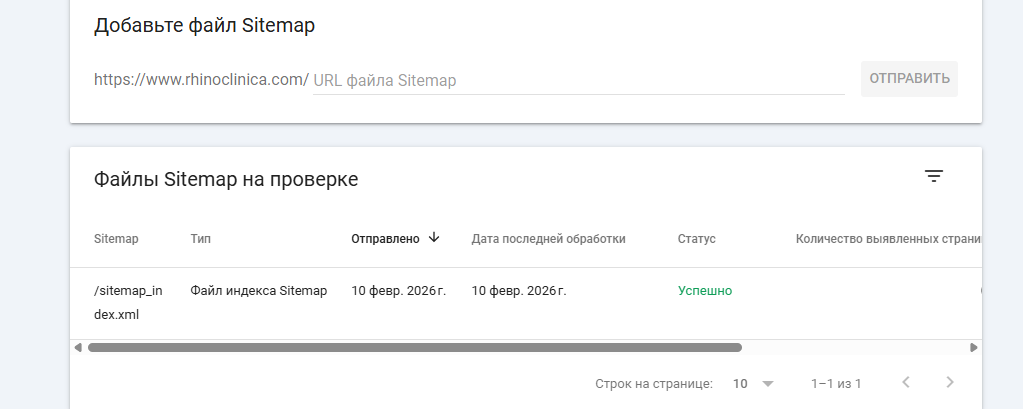Focus the URL файла Sitemap input field

[x=578, y=80]
